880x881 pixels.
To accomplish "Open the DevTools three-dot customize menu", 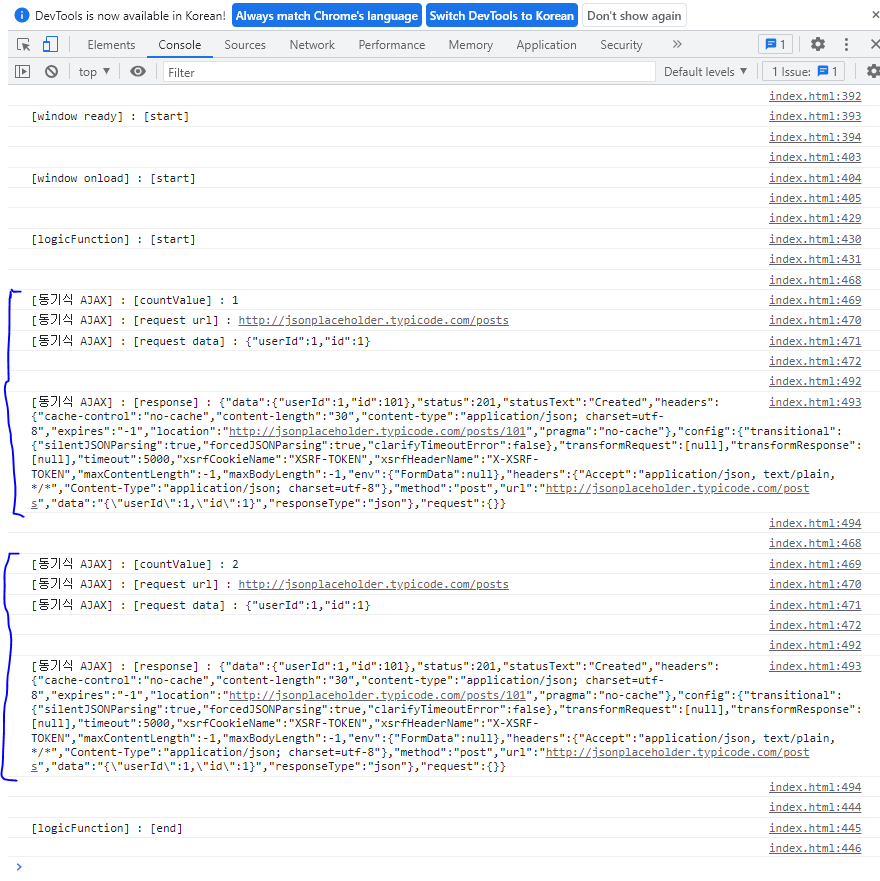I will coord(846,44).
